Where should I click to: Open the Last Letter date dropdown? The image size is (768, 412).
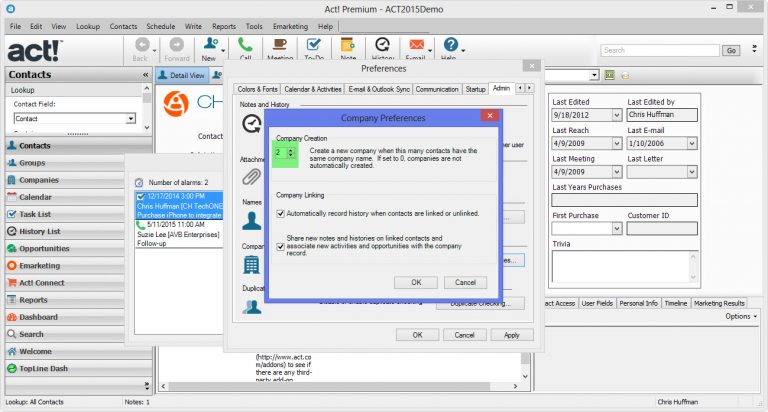(692, 172)
